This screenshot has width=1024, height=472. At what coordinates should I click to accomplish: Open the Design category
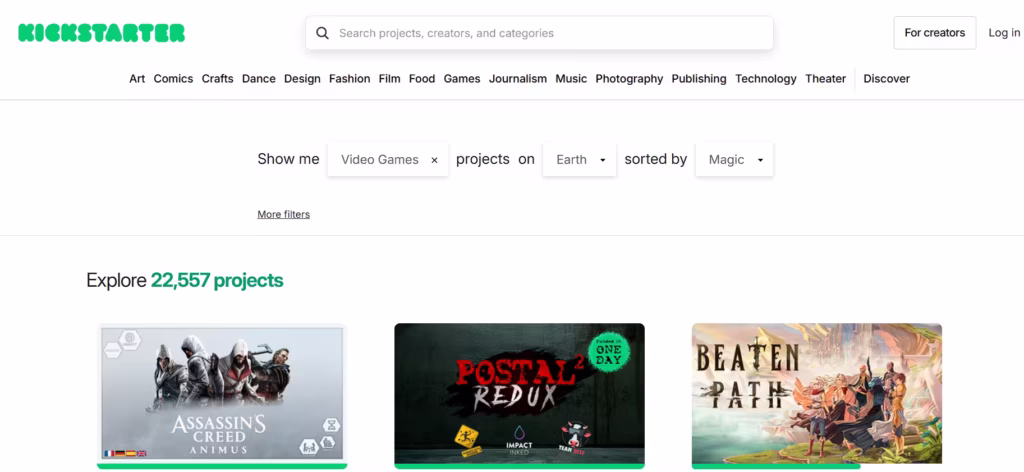coord(302,78)
